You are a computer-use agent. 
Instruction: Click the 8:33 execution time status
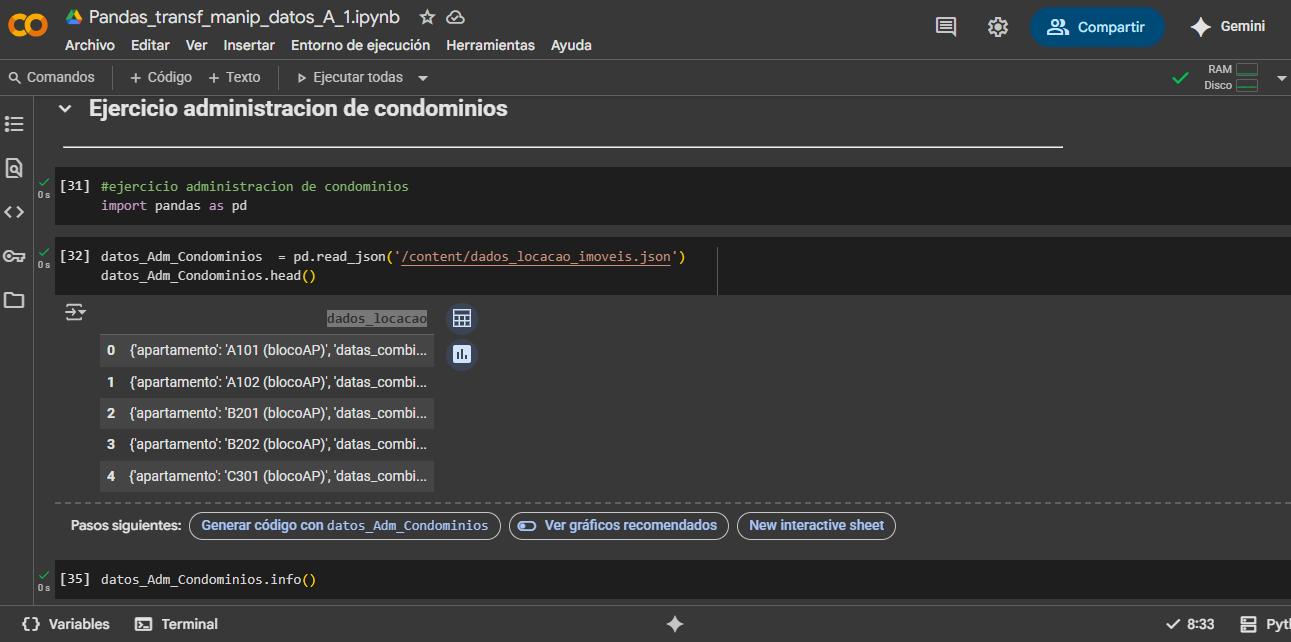1191,624
